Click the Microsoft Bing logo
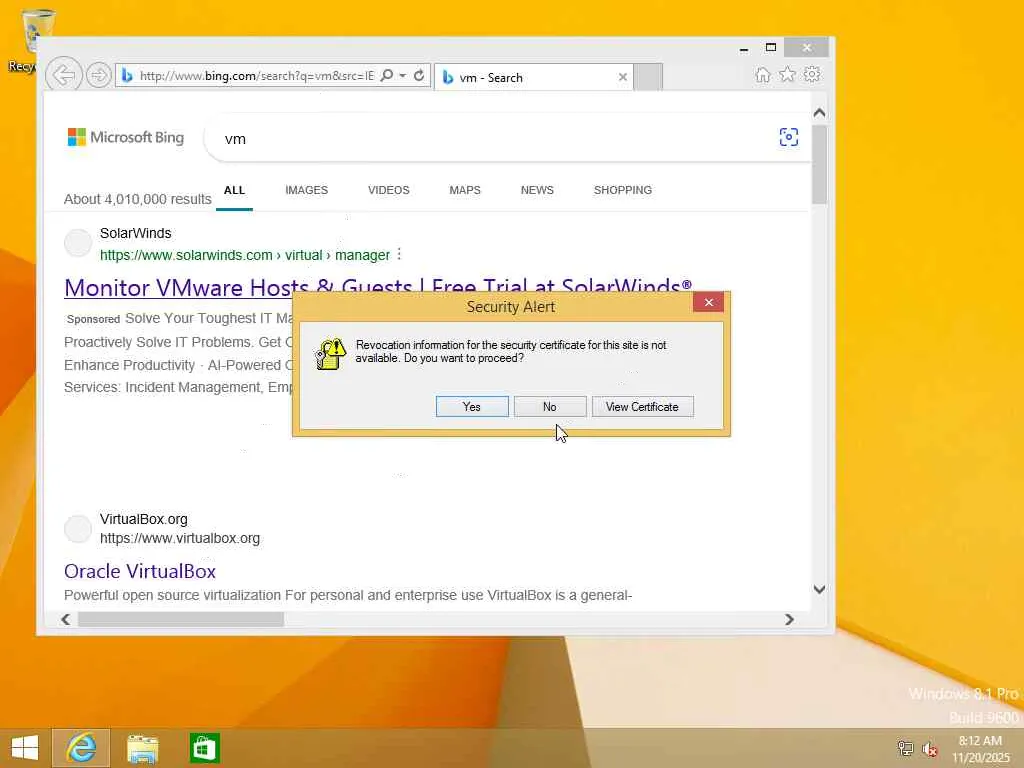The height and width of the screenshot is (768, 1024). [126, 137]
